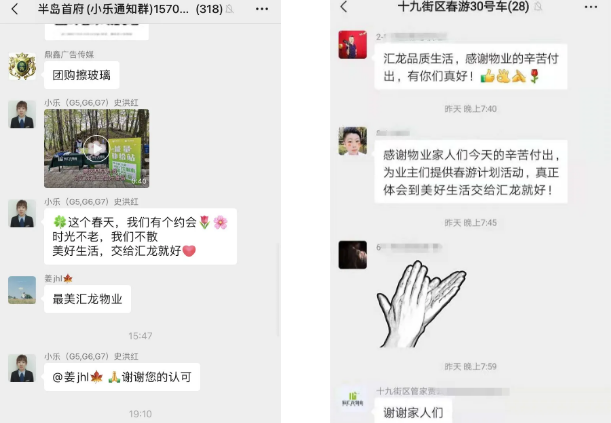The width and height of the screenshot is (611, 423).
Task: Open the dark avatar above the clapping sticker
Action: pyautogui.click(x=353, y=255)
